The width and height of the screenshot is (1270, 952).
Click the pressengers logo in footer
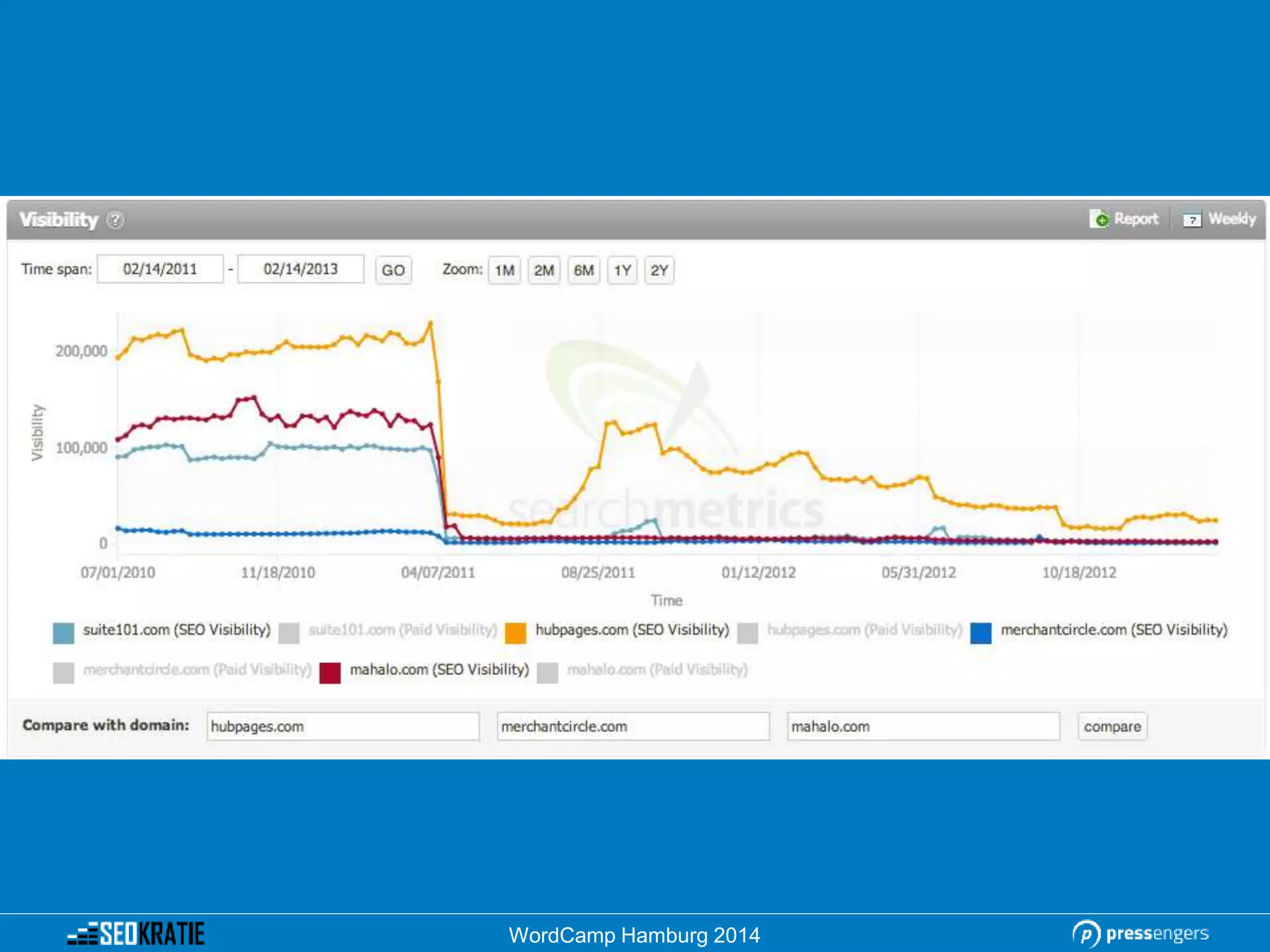pyautogui.click(x=1141, y=934)
